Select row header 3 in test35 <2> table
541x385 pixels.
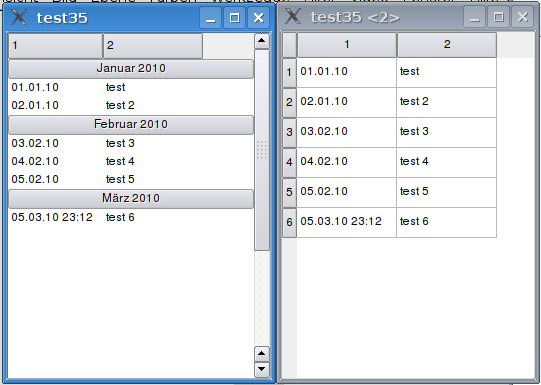pos(289,132)
